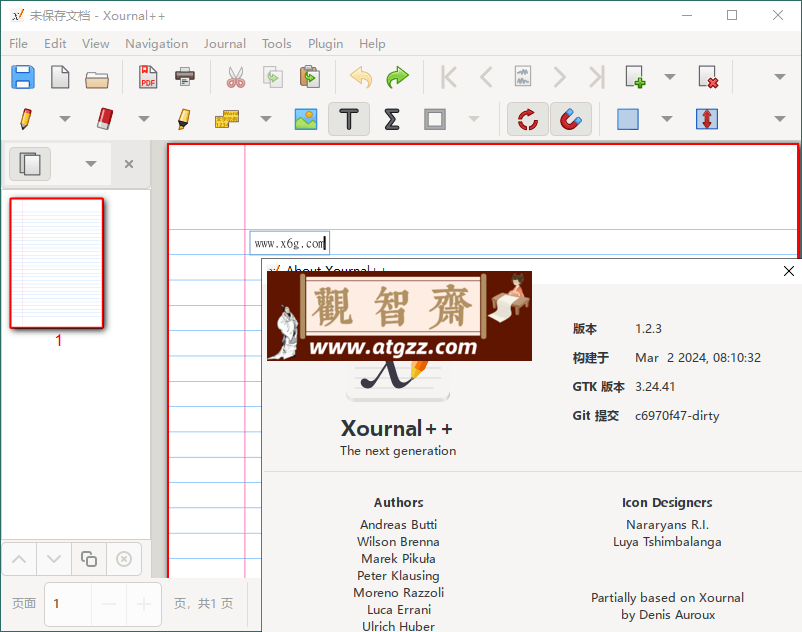This screenshot has height=632, width=802.
Task: Open new page options dropdown
Action: coord(670,77)
